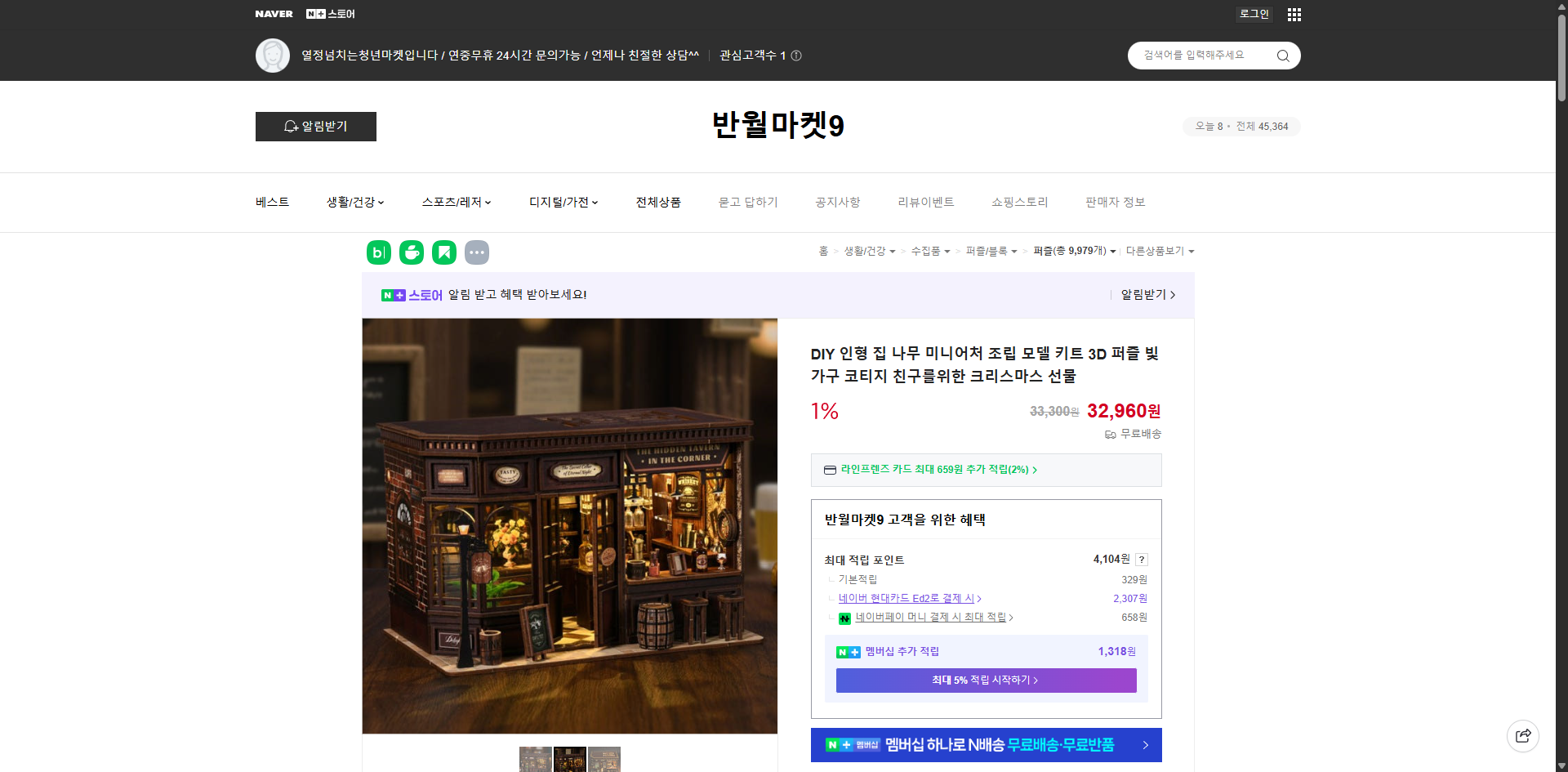Open the Naver Blog share icon
The height and width of the screenshot is (772, 1568).
(378, 252)
